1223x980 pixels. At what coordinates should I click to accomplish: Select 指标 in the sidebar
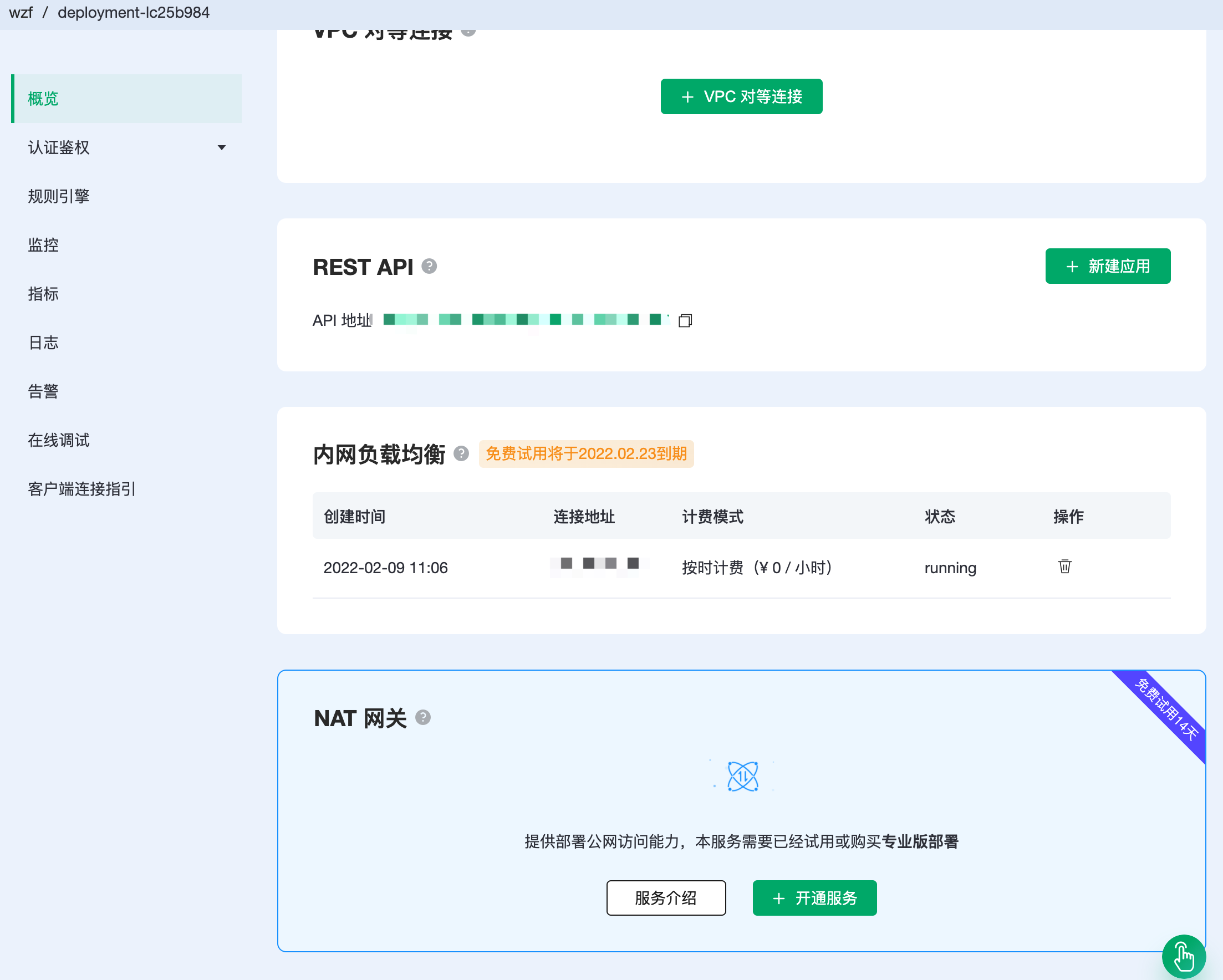[x=43, y=294]
